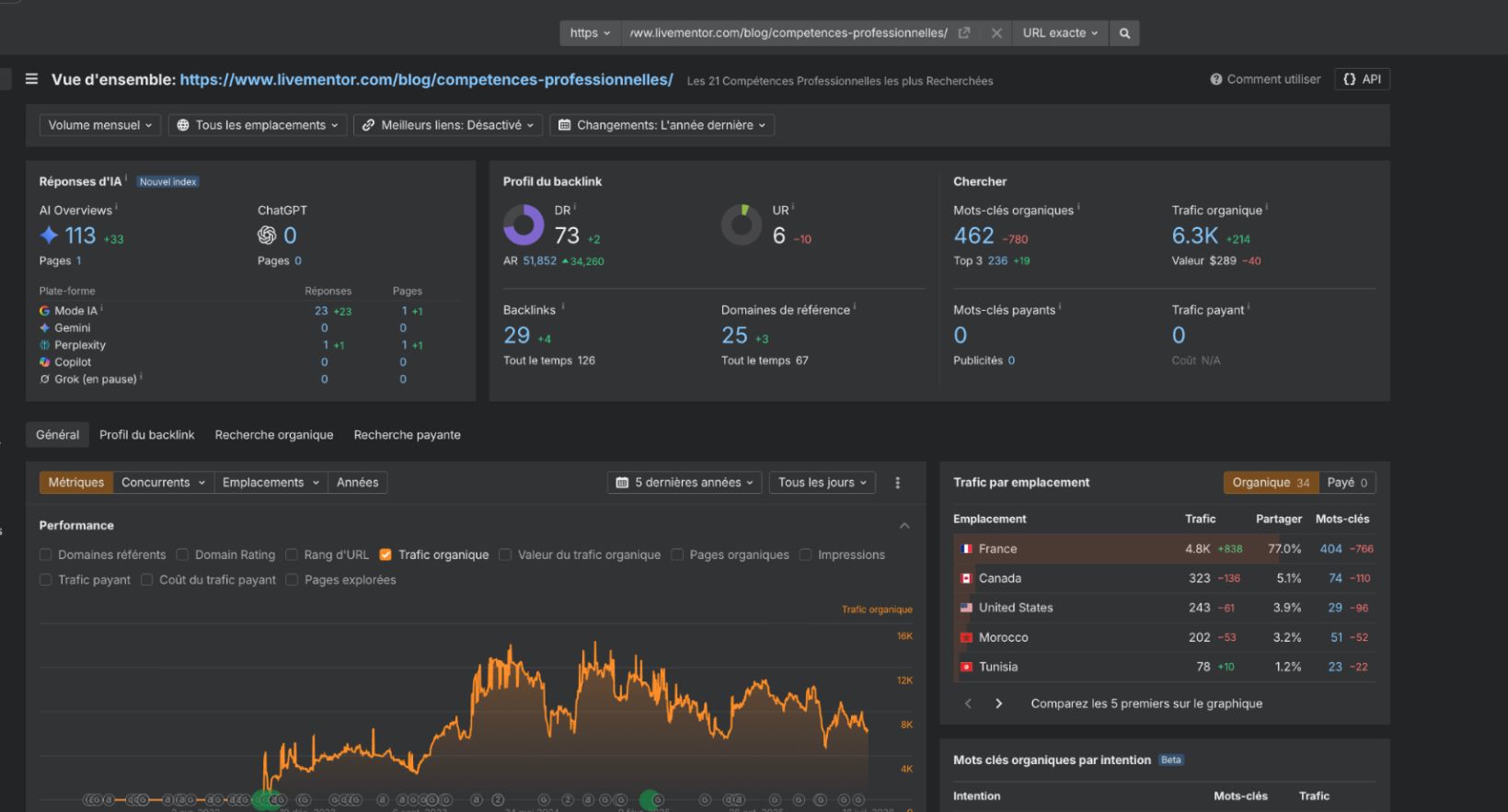Viewport: 1508px width, 812px height.
Task: Click the Canada flag icon
Action: pyautogui.click(x=966, y=578)
